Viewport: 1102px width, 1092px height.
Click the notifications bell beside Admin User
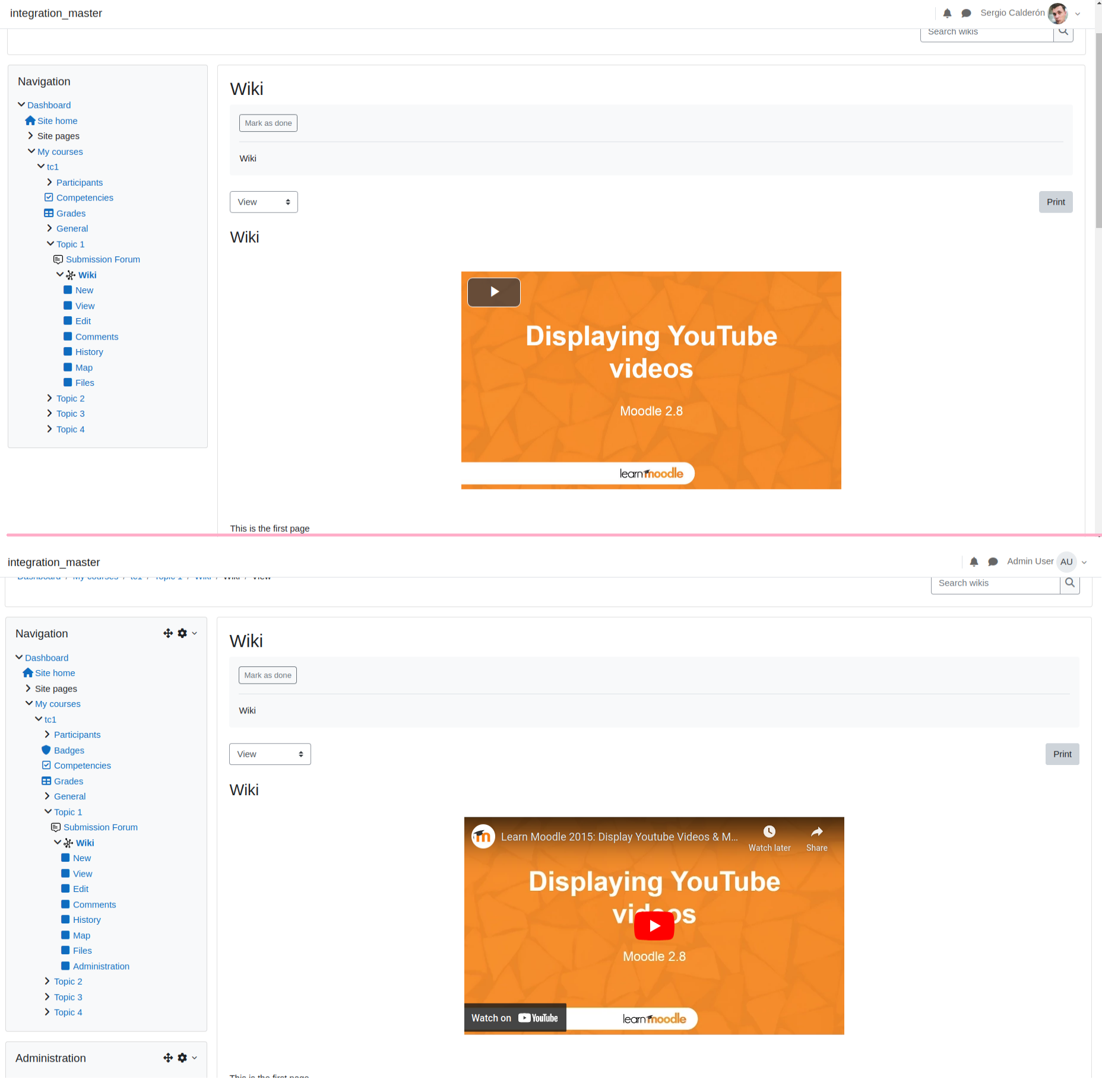(974, 561)
